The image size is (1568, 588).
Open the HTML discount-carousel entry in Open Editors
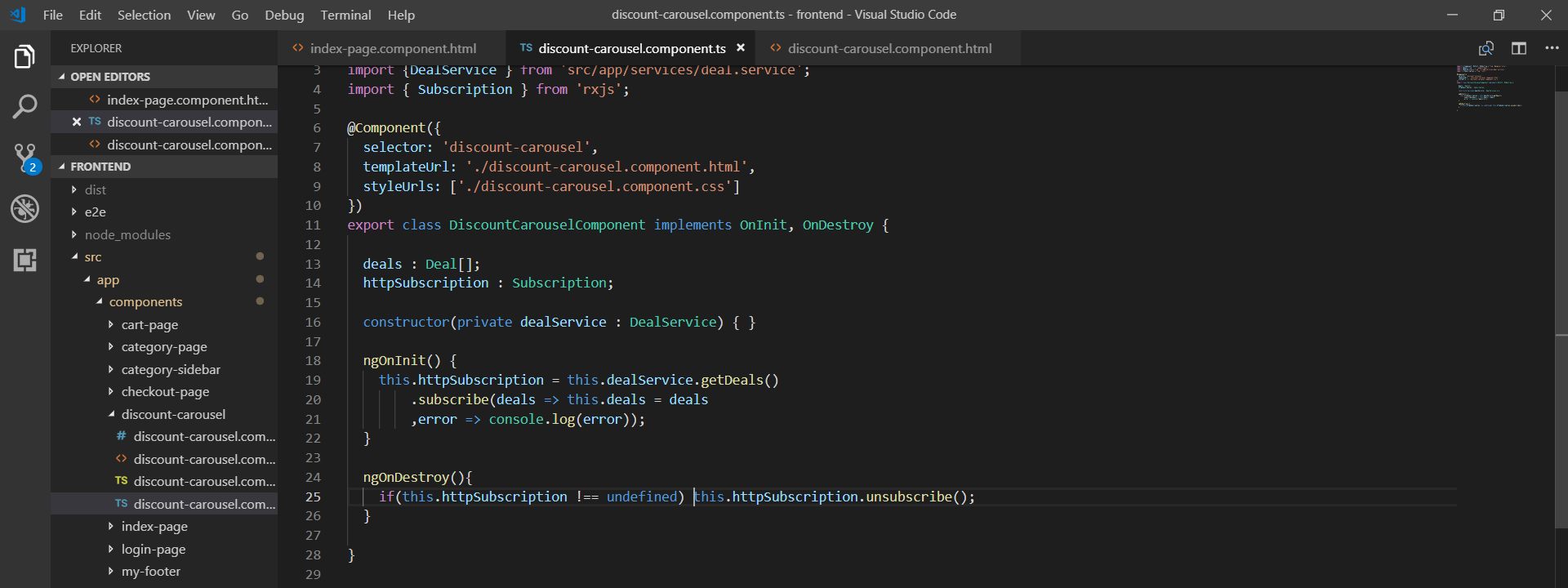[x=164, y=145]
